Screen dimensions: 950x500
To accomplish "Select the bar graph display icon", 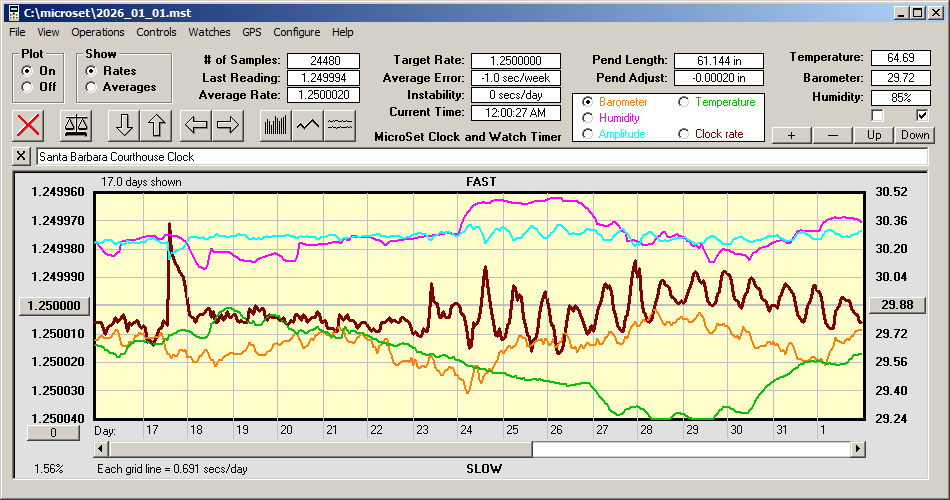I will point(275,125).
